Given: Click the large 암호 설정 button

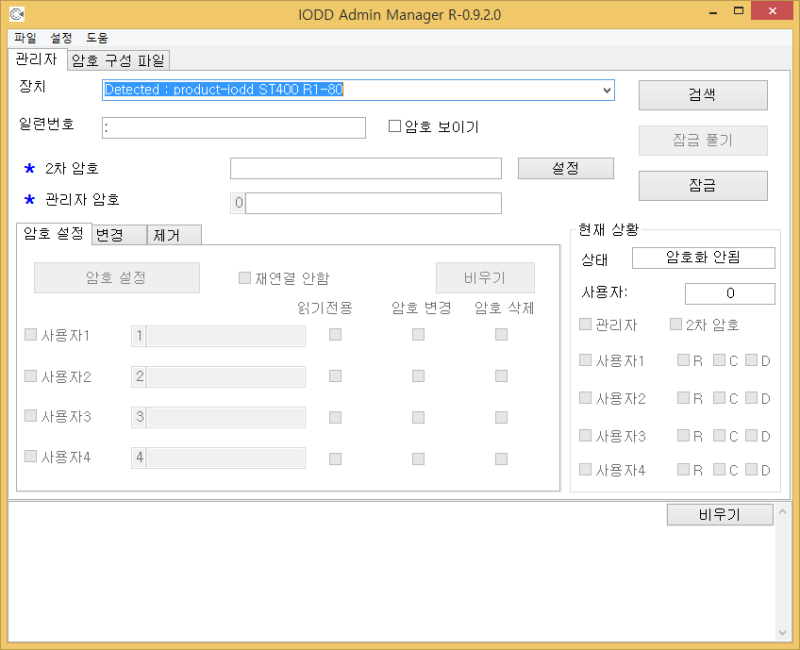Looking at the screenshot, I should pos(117,278).
